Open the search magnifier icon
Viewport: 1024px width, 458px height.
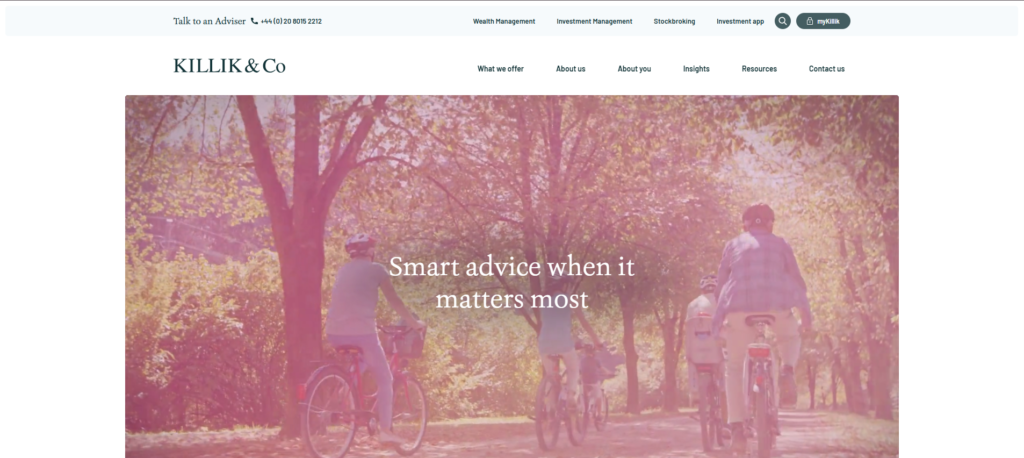tap(782, 21)
